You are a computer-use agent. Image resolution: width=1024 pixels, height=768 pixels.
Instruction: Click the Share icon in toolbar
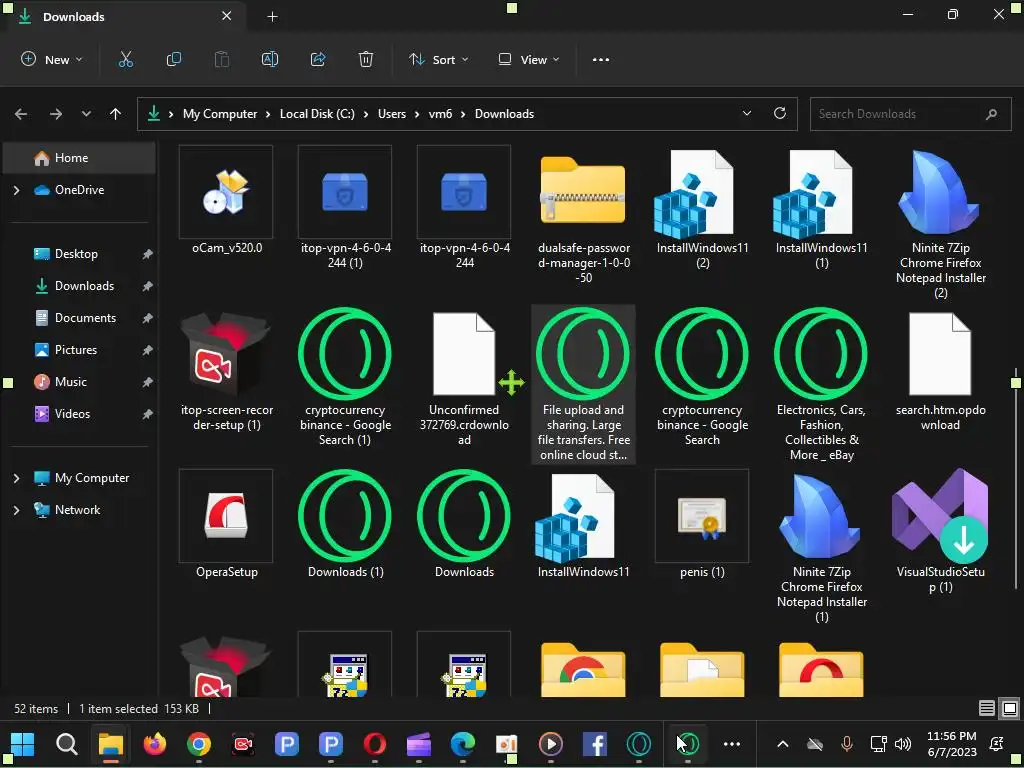tap(318, 59)
